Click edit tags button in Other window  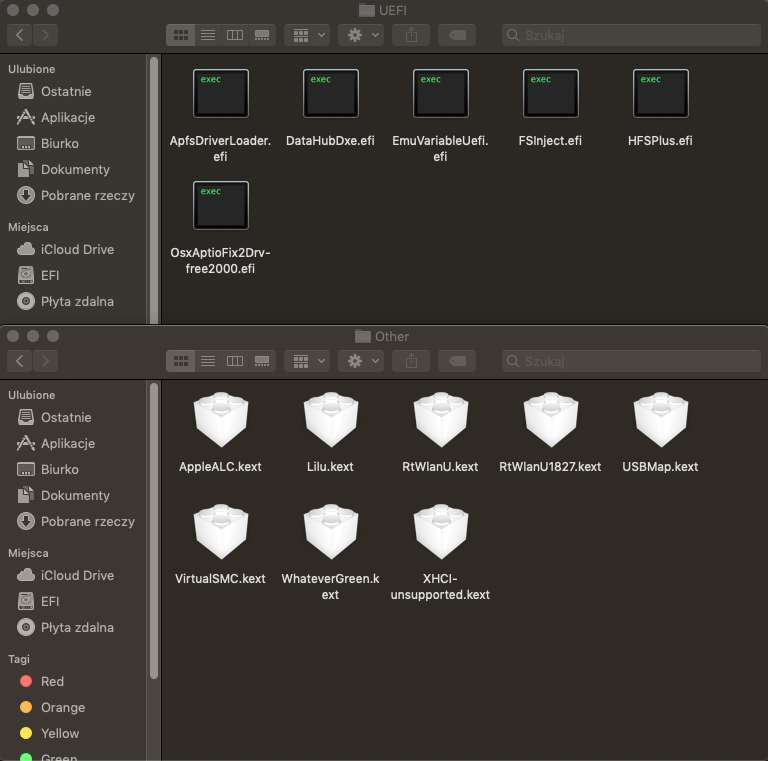pyautogui.click(x=457, y=361)
